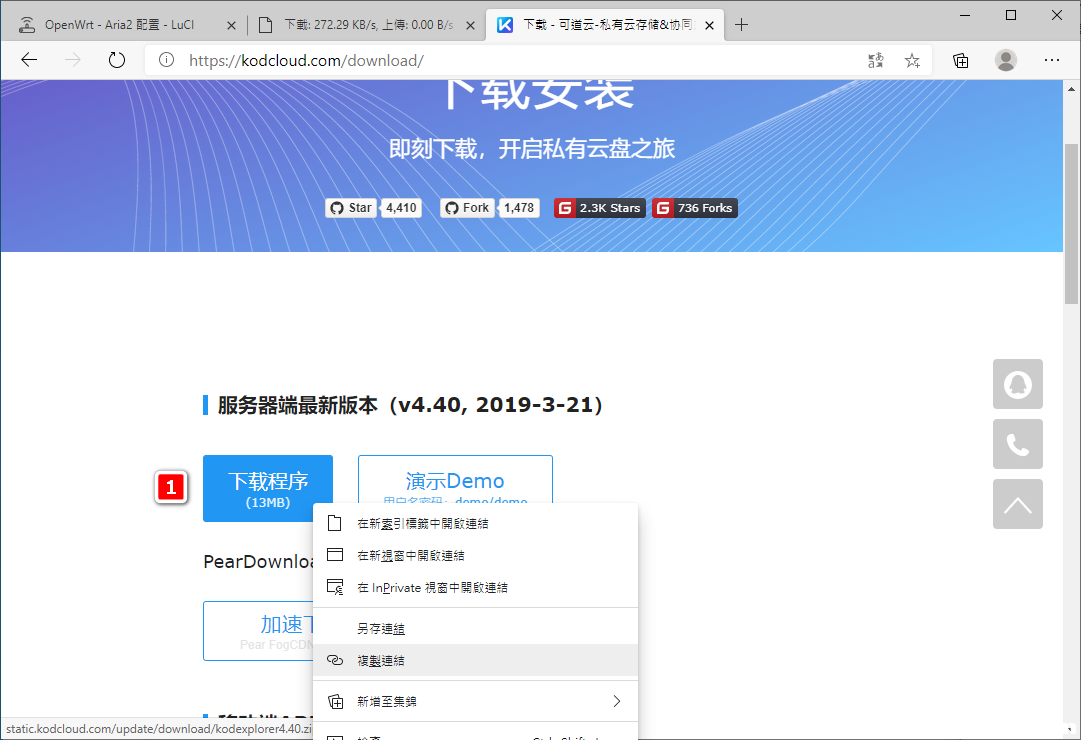Open the phone contact floating icon
The height and width of the screenshot is (740, 1081).
(x=1018, y=444)
